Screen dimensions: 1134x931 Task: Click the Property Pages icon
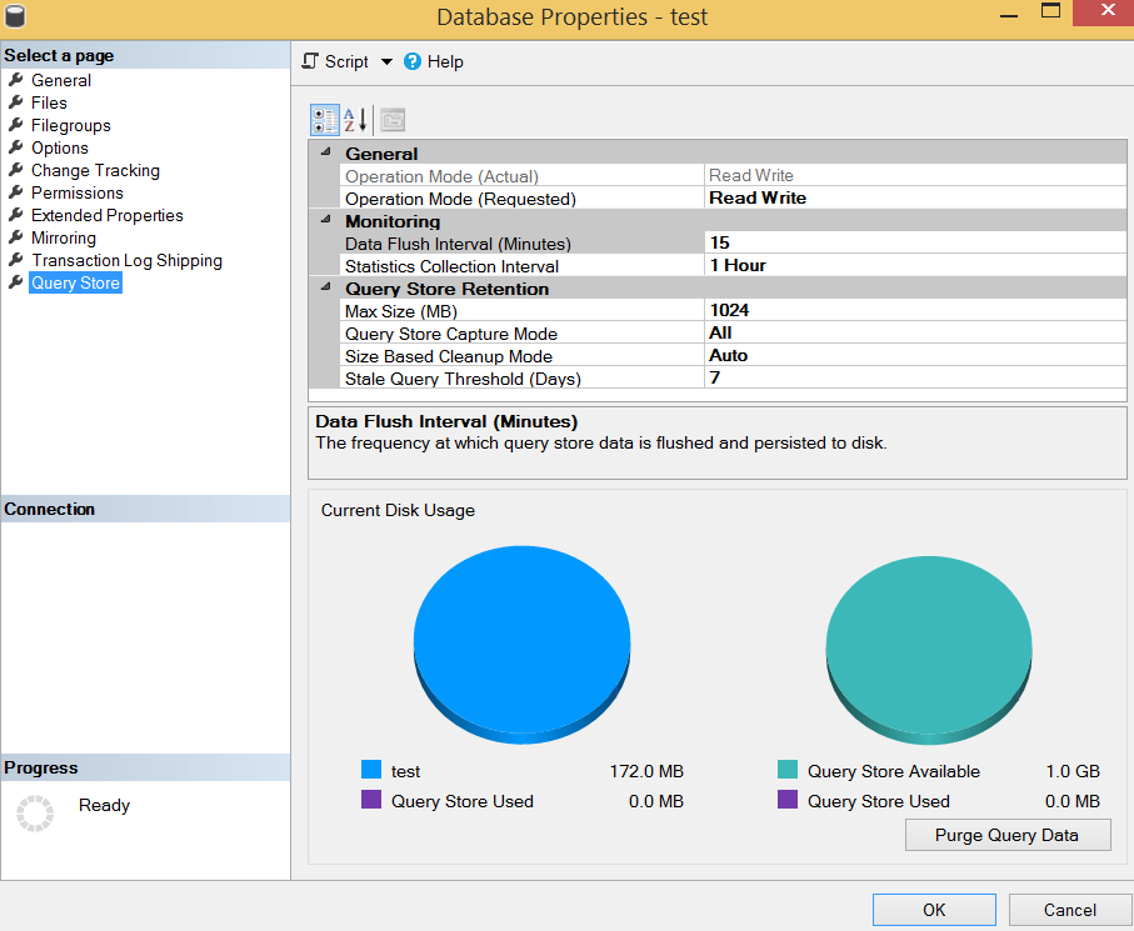pyautogui.click(x=393, y=120)
